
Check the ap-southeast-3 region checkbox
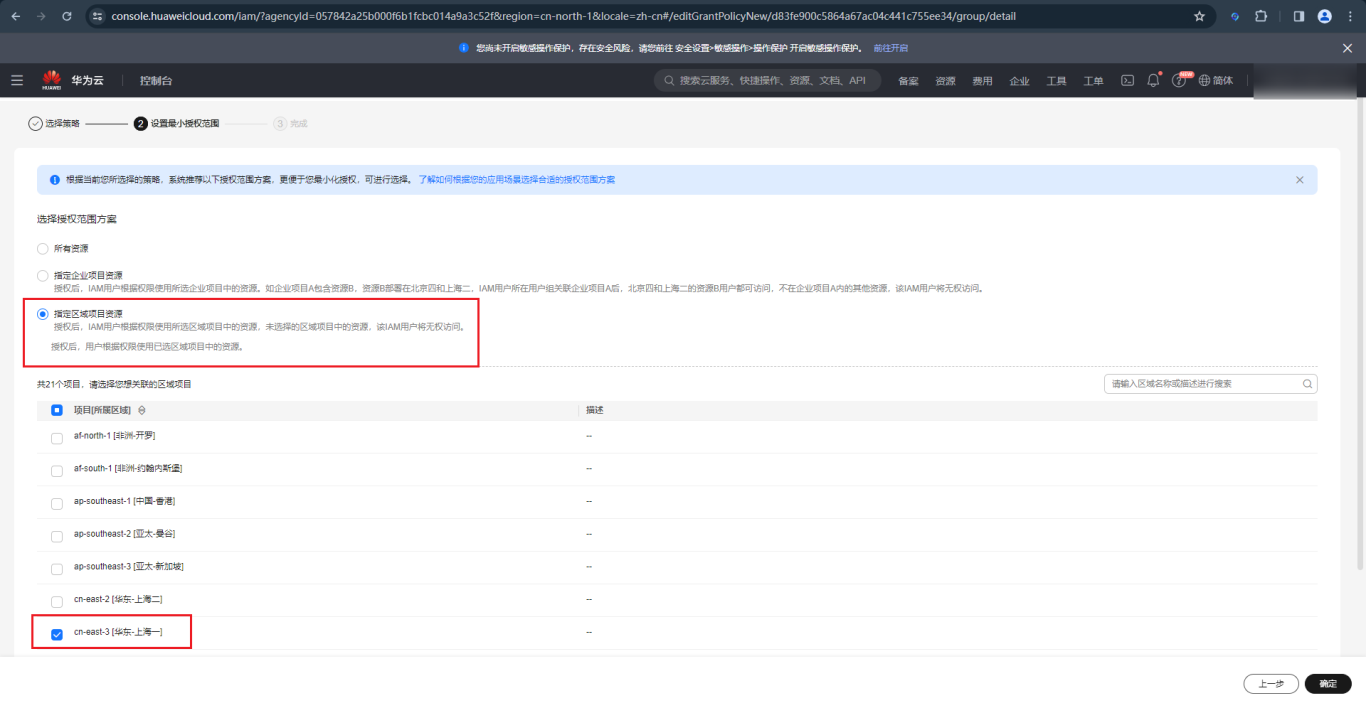tap(57, 569)
